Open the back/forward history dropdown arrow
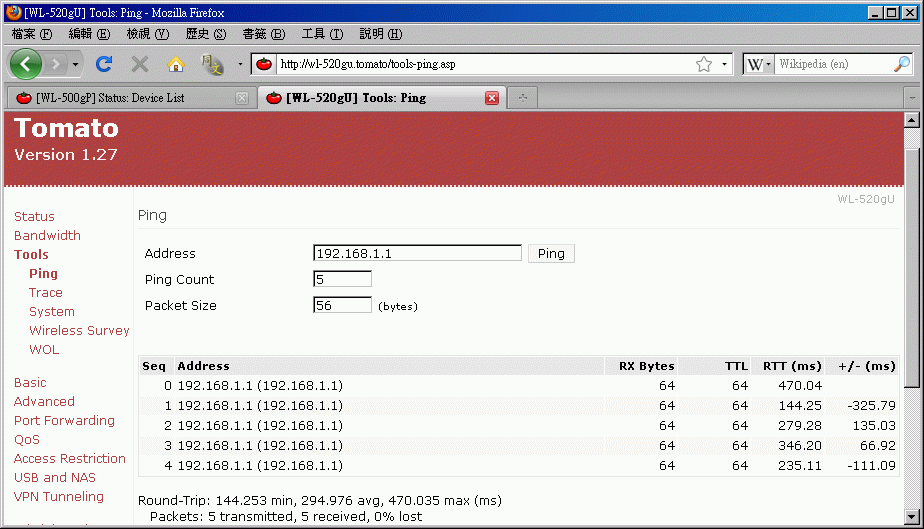The image size is (924, 529). tap(75, 64)
